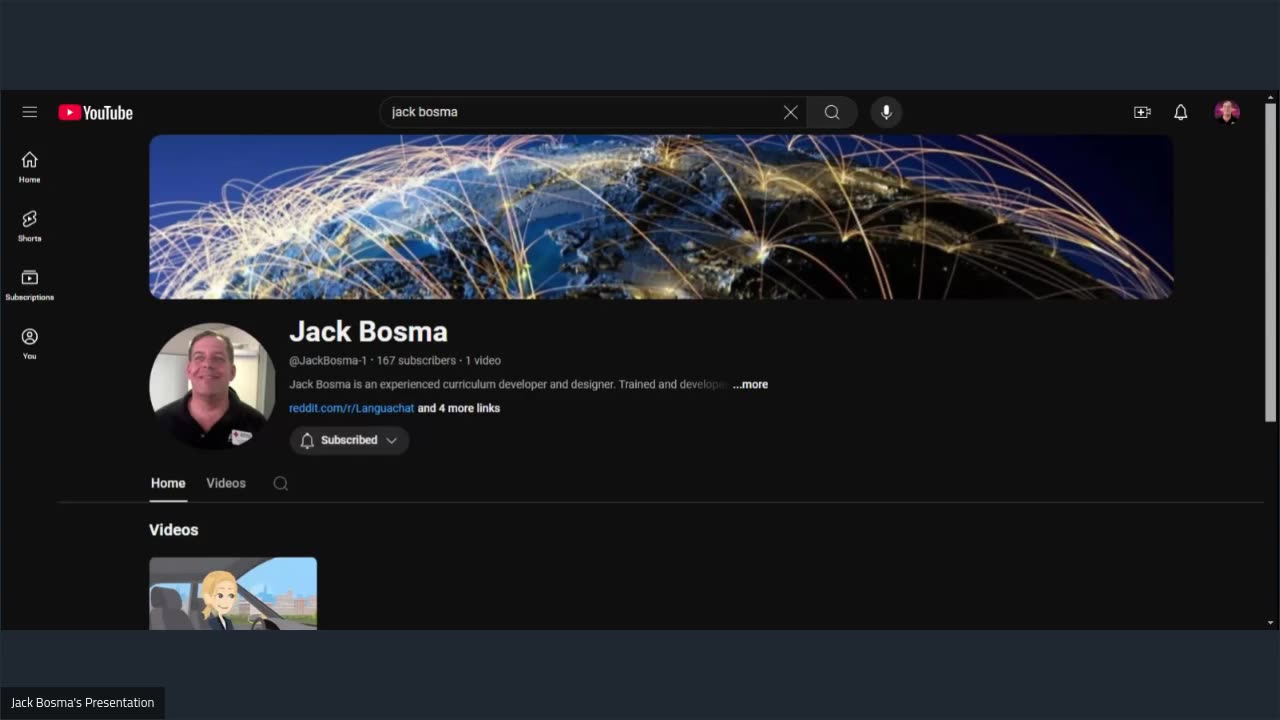Click the magnifier search button
The image size is (1280, 720).
(x=832, y=112)
